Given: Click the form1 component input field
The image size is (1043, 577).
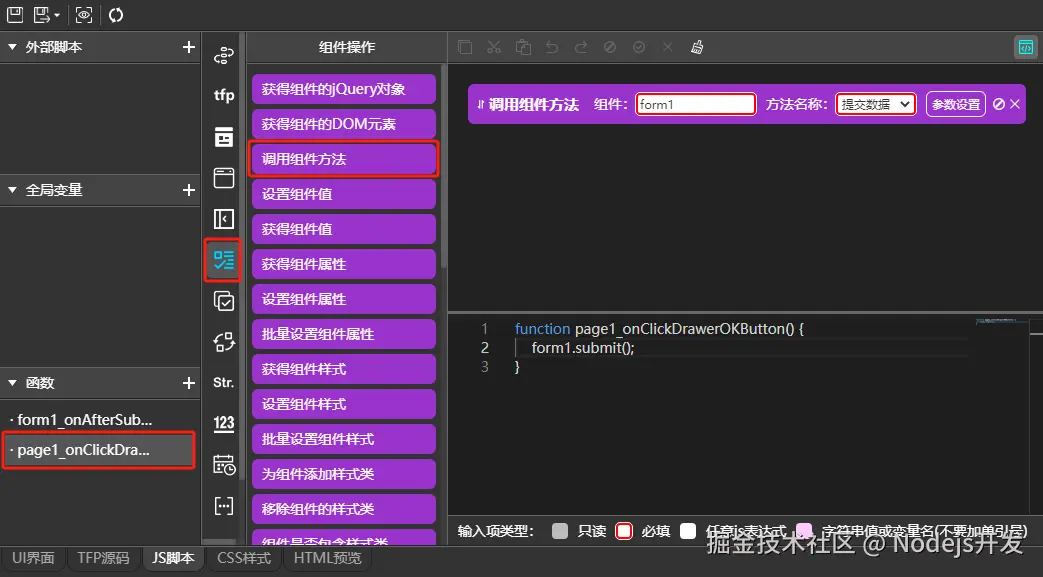Looking at the screenshot, I should point(696,104).
